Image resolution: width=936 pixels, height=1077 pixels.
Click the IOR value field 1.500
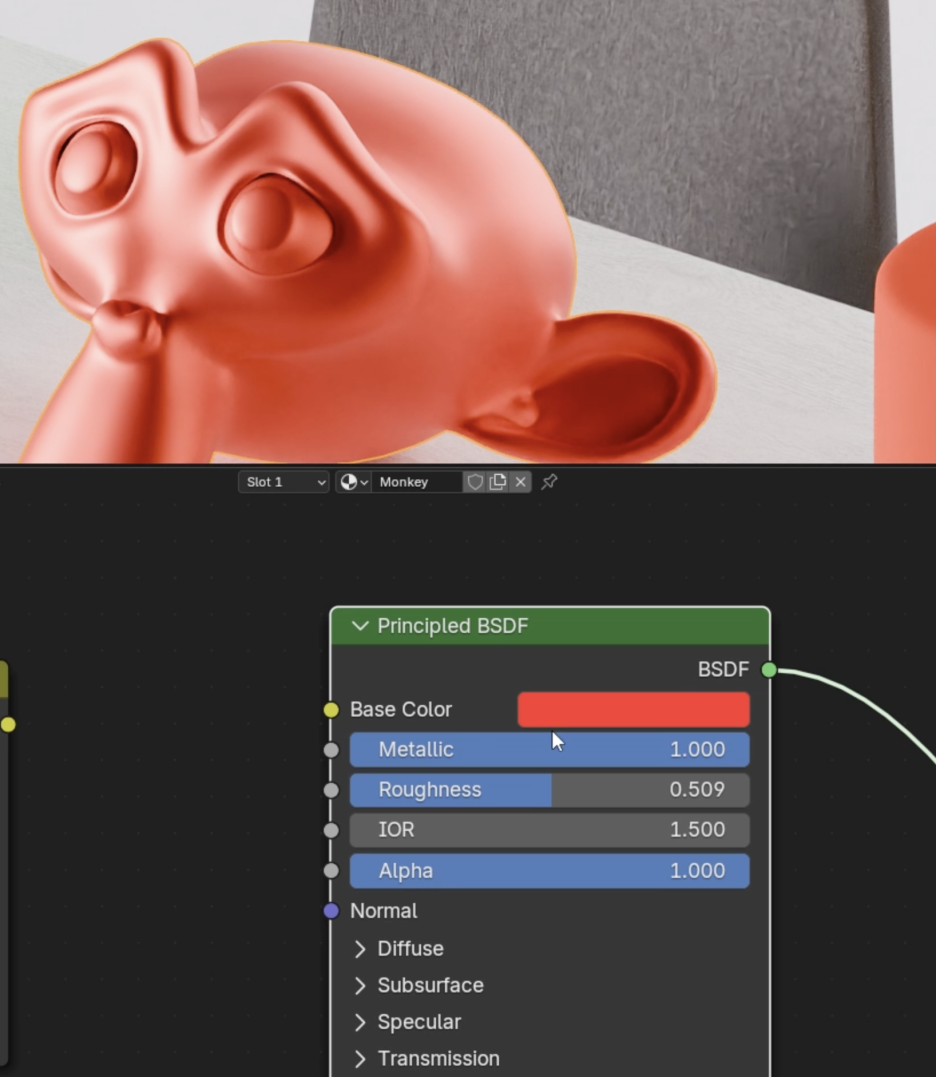pos(549,830)
